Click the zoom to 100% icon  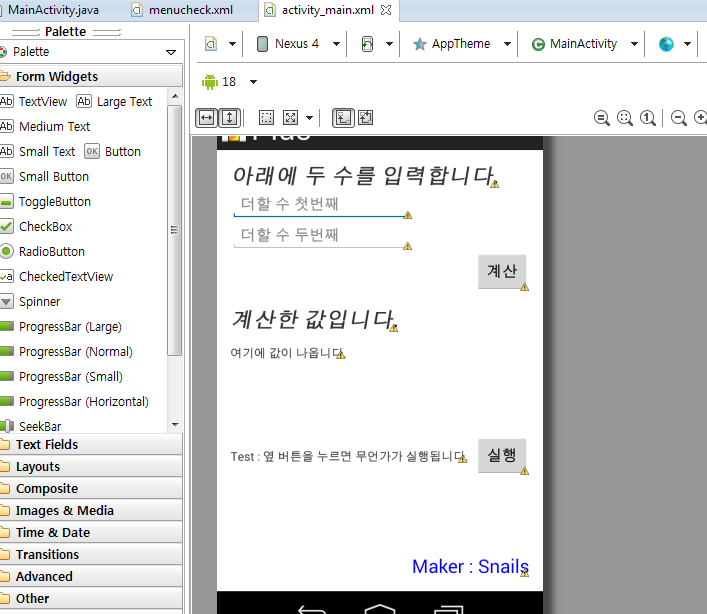pyautogui.click(x=648, y=117)
